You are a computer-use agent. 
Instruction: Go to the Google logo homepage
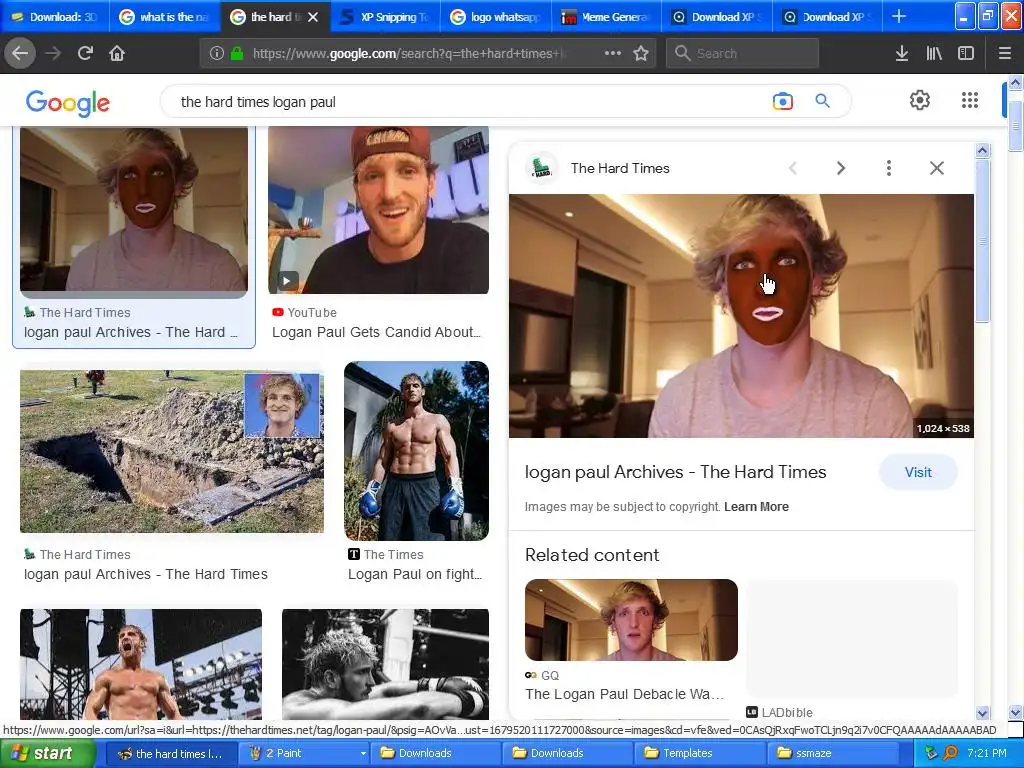68,103
